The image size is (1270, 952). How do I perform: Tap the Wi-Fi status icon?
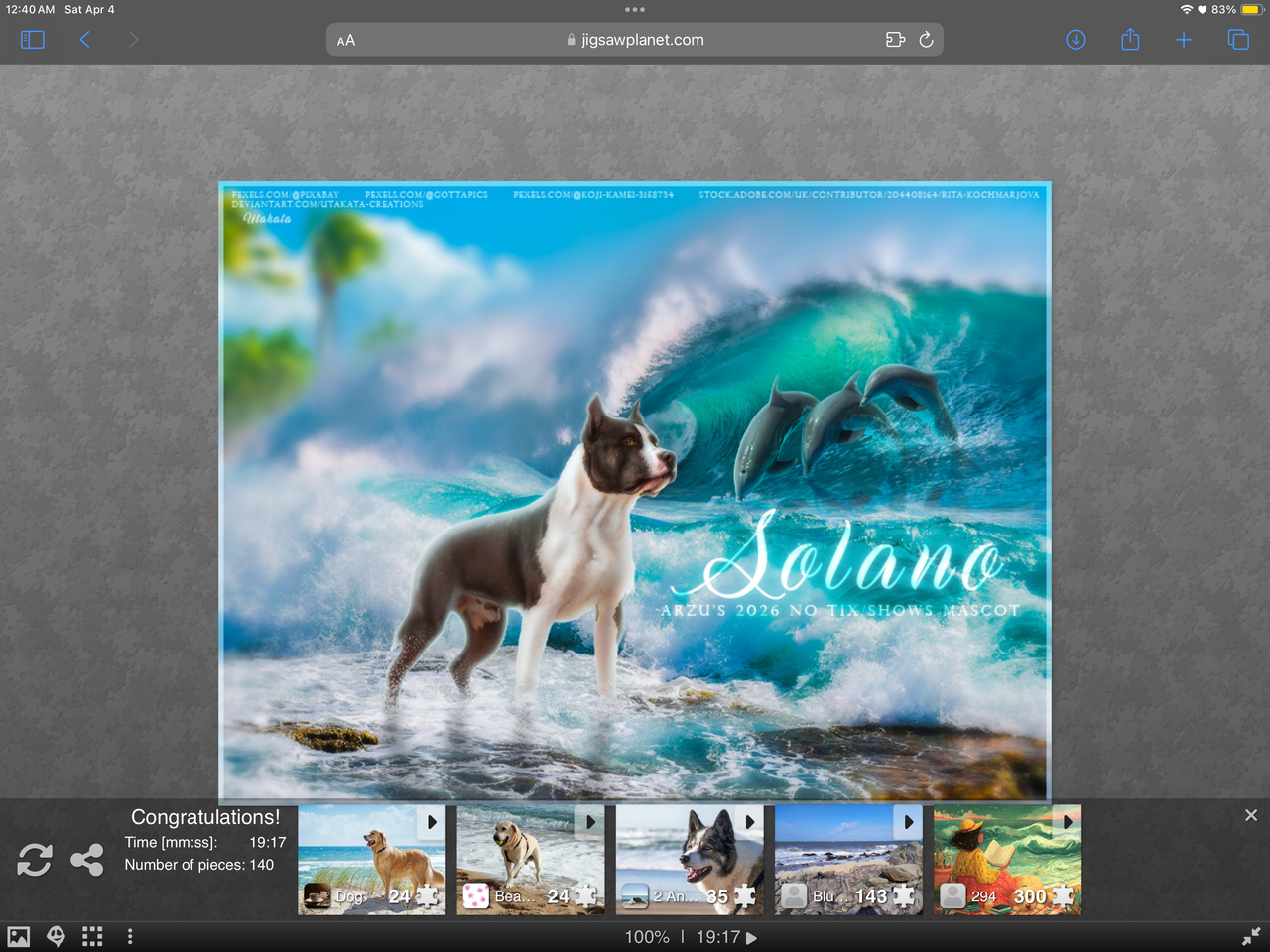click(x=1186, y=9)
